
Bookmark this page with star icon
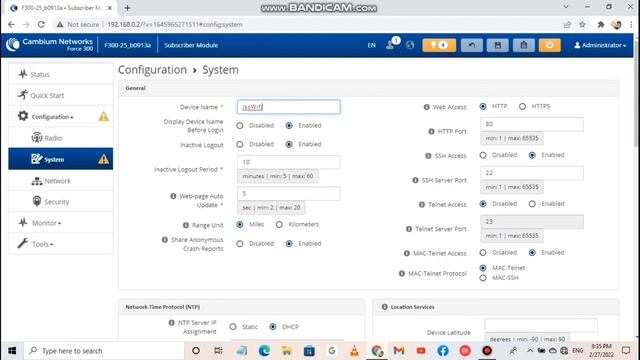click(582, 24)
